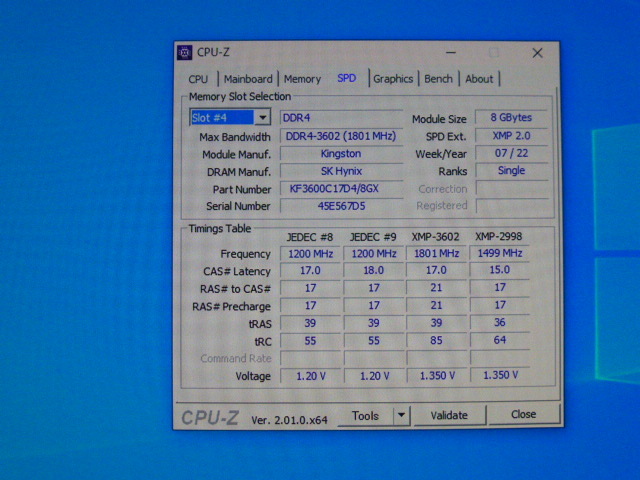This screenshot has height=480, width=640.
Task: Select the SPD tab
Action: (x=347, y=78)
